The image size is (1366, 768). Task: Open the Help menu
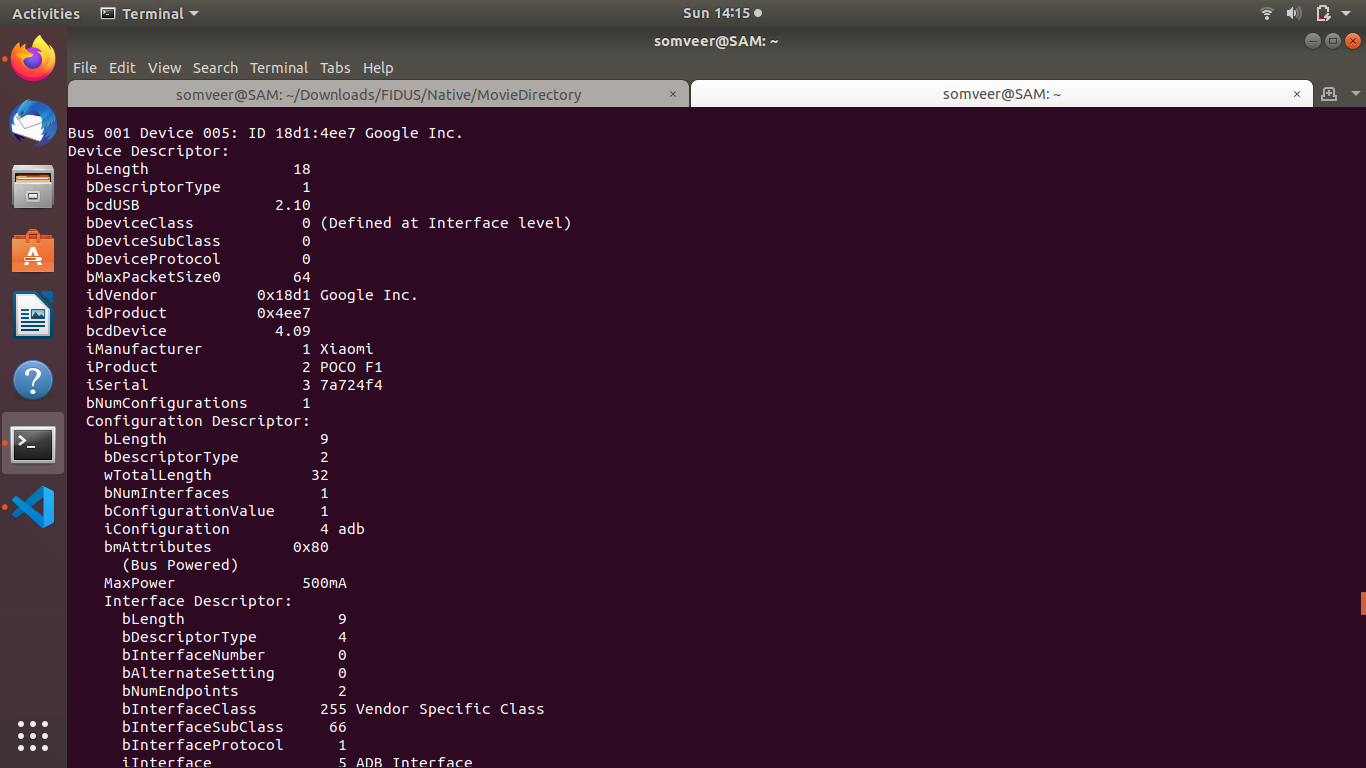point(378,68)
